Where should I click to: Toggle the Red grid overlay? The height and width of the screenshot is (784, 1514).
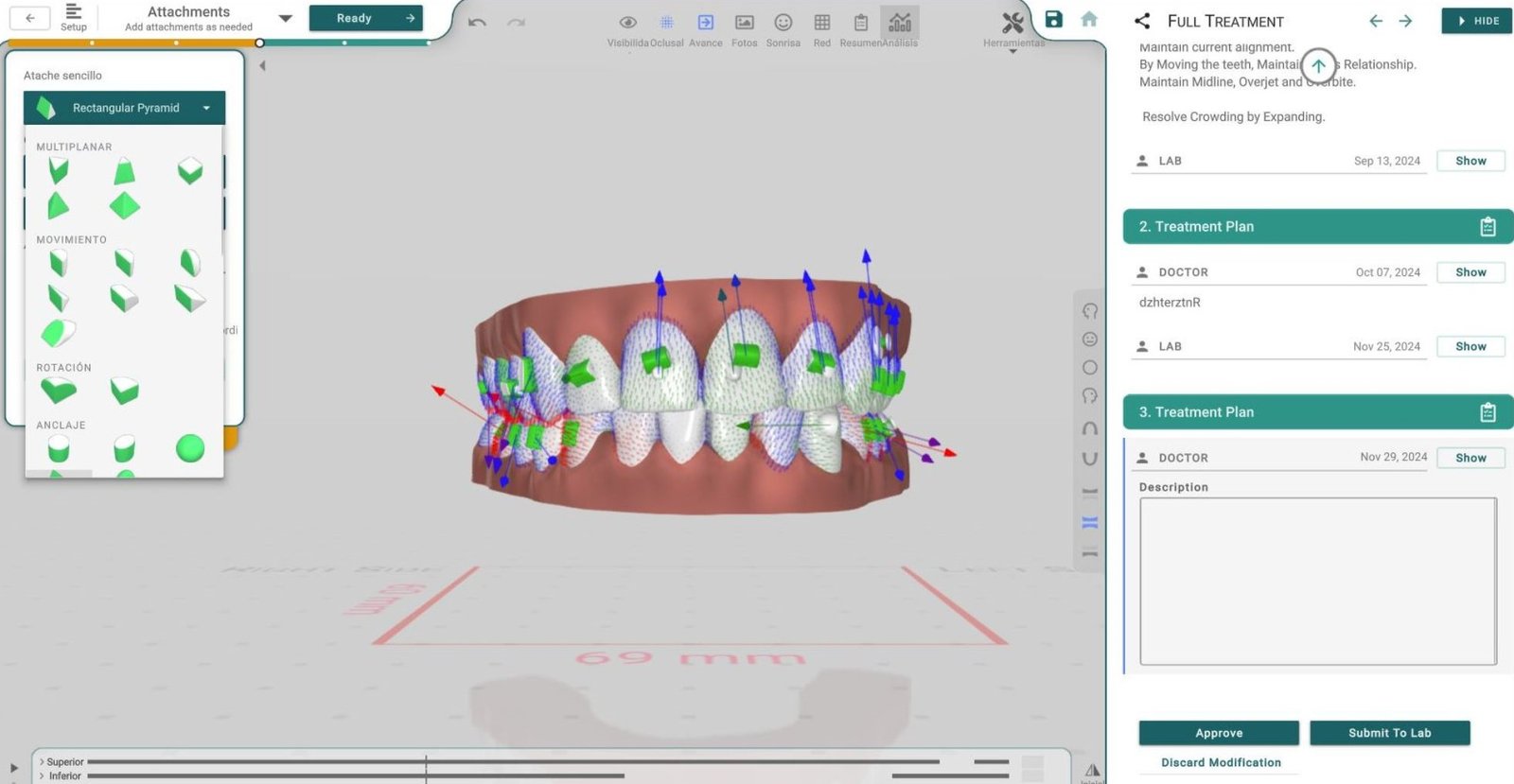821,23
